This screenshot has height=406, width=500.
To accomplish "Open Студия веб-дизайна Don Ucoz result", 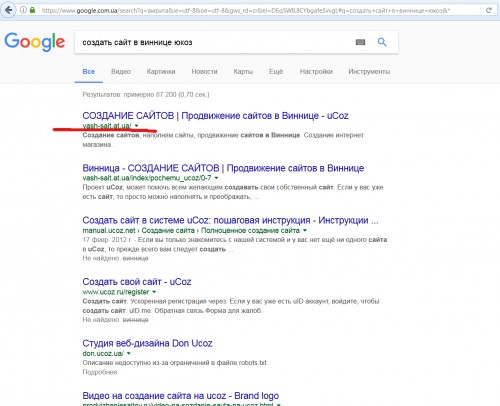I will pyautogui.click(x=147, y=343).
